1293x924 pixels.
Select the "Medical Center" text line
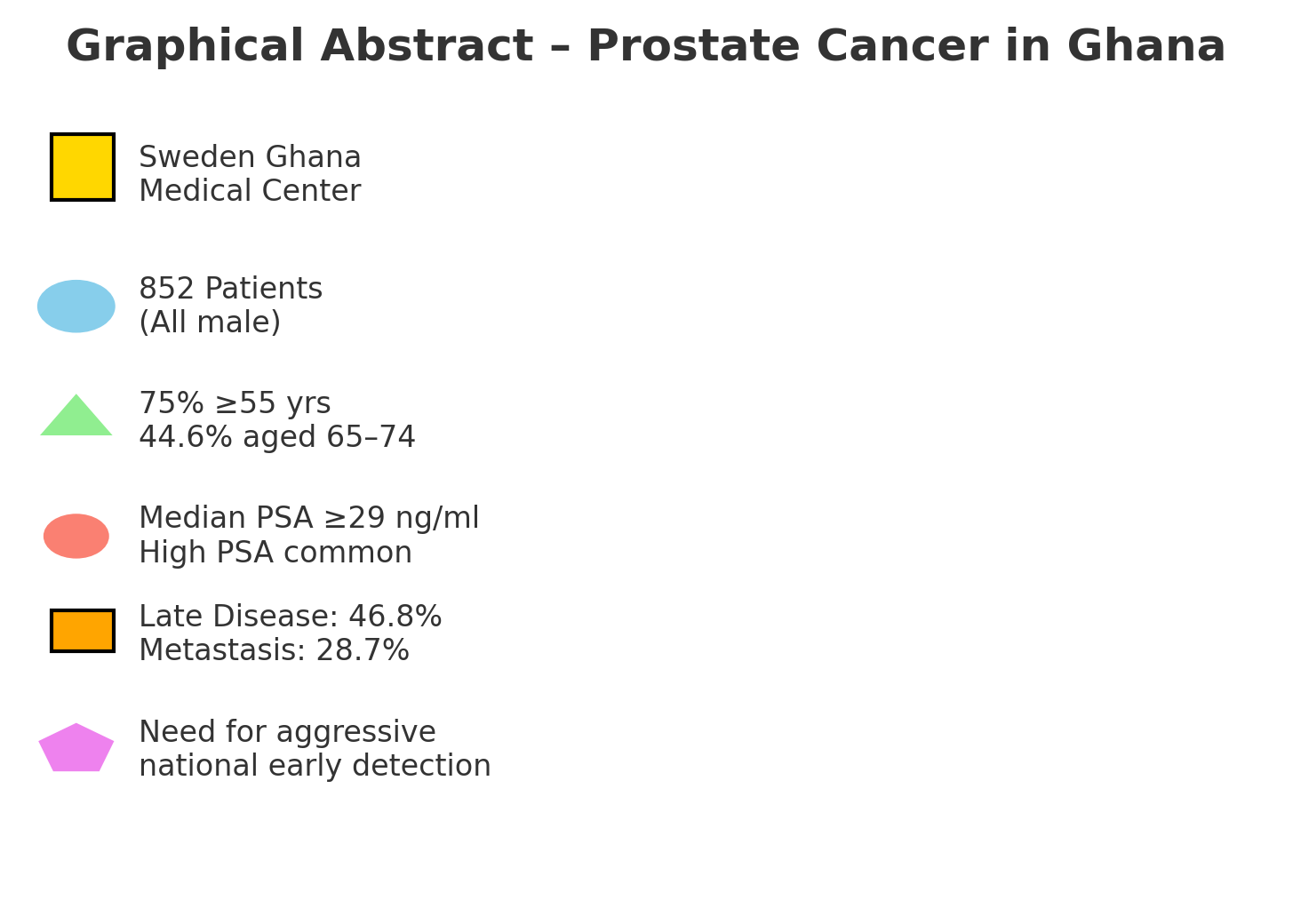click(250, 192)
